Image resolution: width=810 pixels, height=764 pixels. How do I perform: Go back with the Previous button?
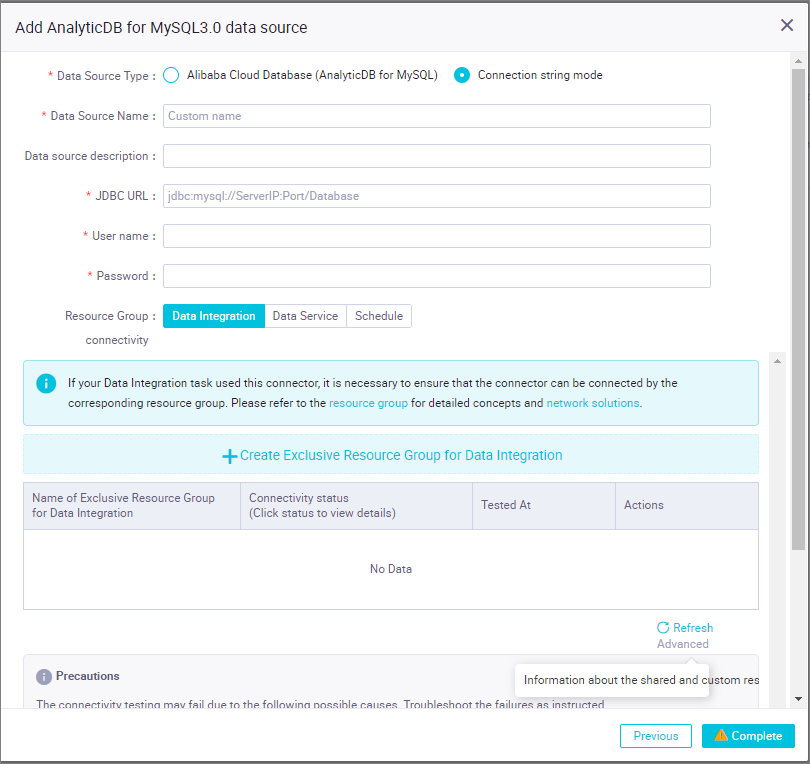tap(656, 736)
